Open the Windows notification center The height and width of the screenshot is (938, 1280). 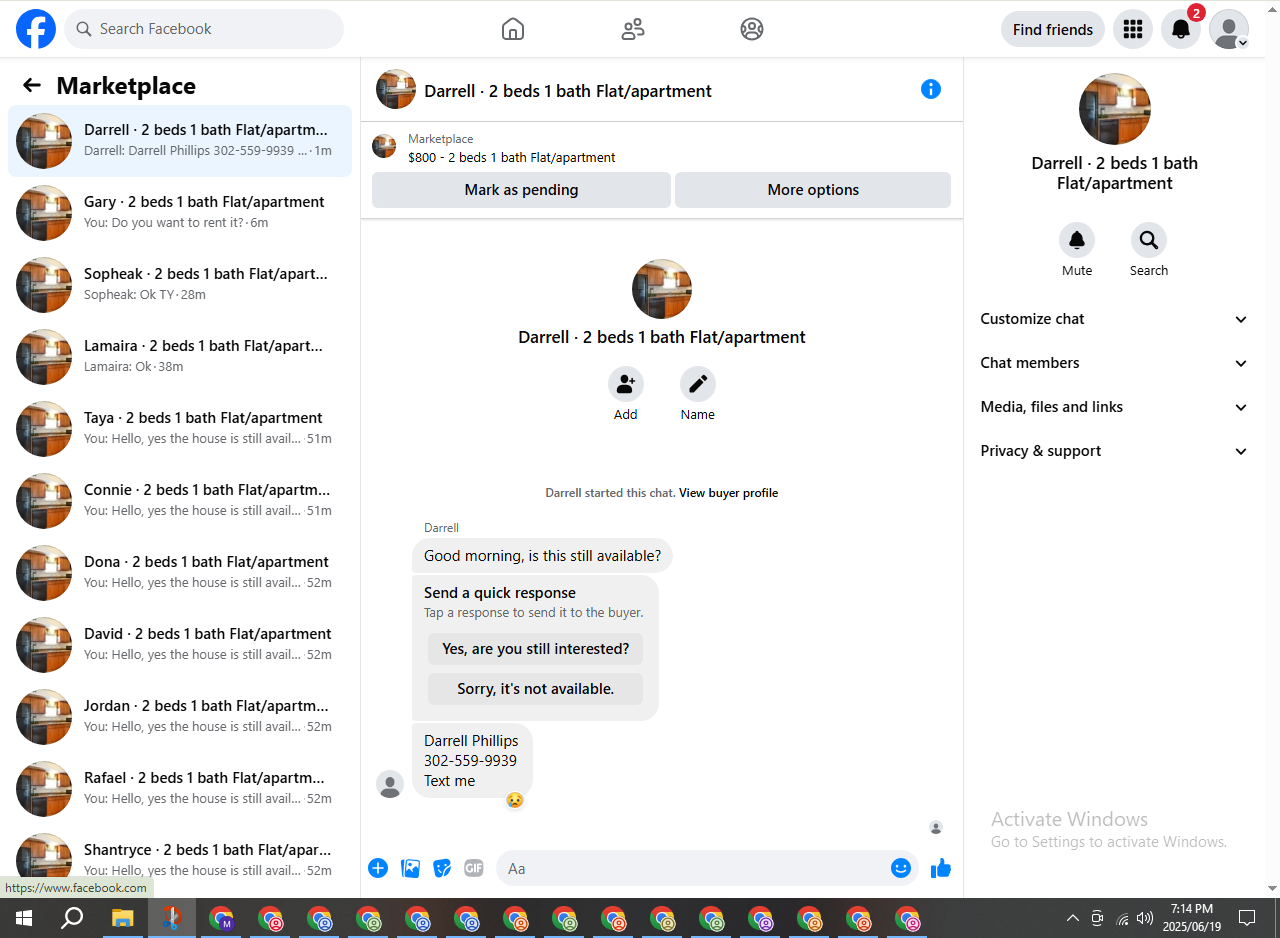(1247, 918)
